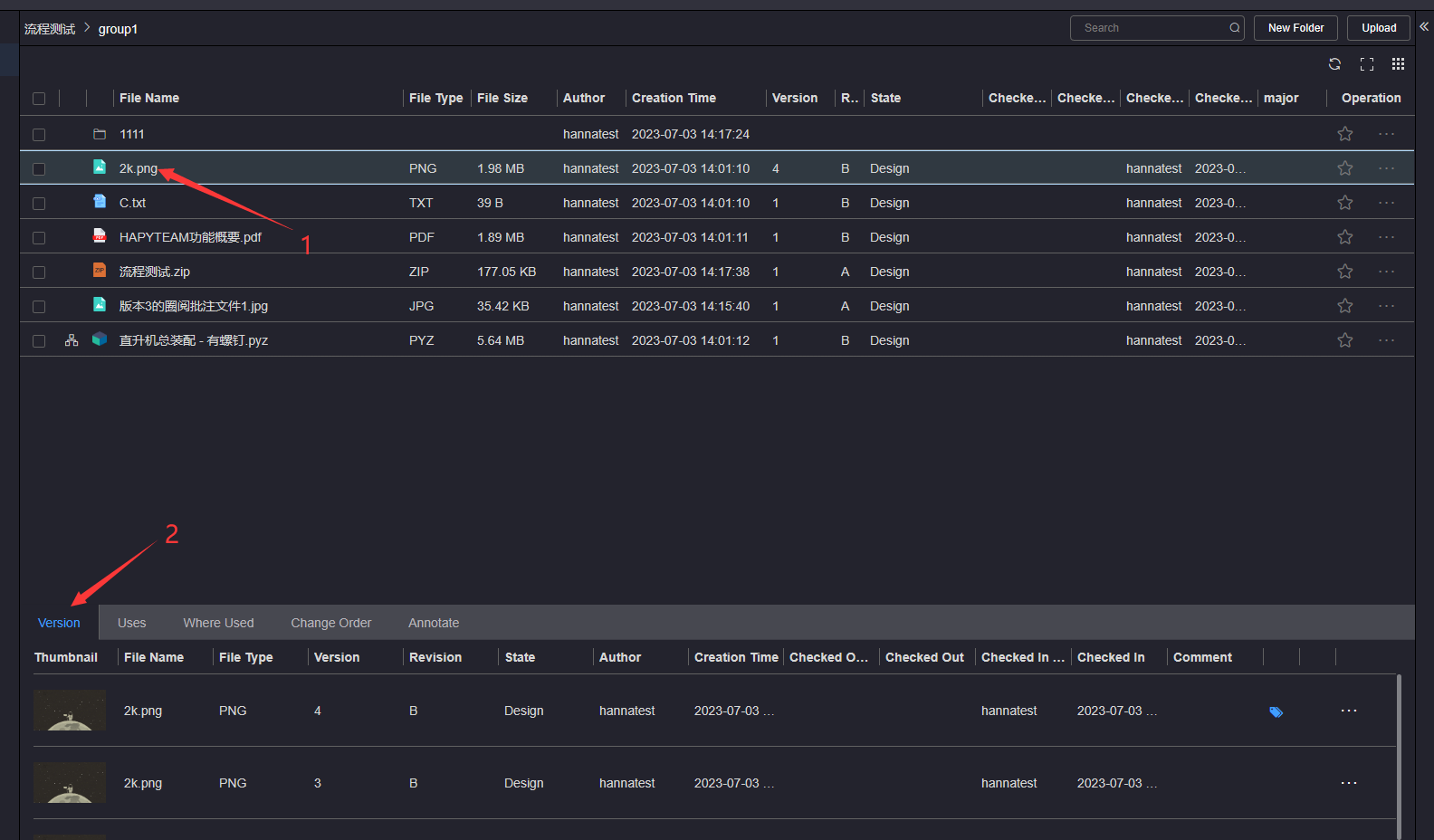The image size is (1434, 840).
Task: Check the 2k.png row checkbox
Action: pyautogui.click(x=39, y=169)
